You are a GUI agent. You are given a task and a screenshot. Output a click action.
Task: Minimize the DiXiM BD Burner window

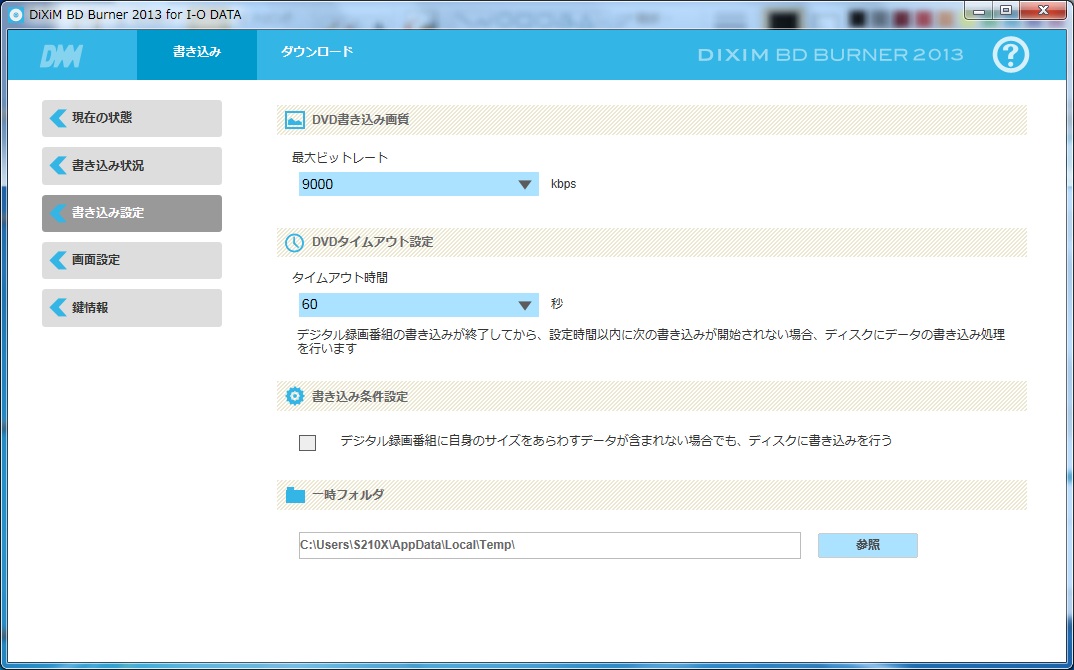pyautogui.click(x=979, y=10)
